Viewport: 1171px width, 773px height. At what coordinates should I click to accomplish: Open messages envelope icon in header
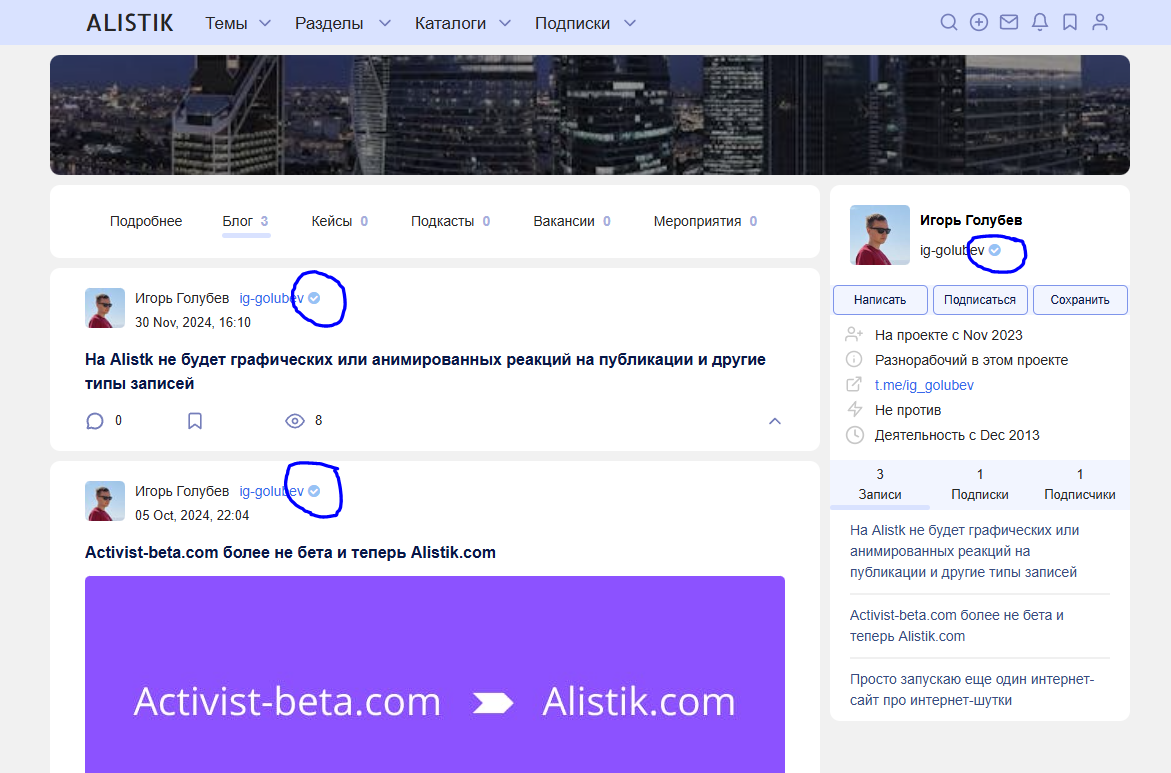click(1009, 22)
